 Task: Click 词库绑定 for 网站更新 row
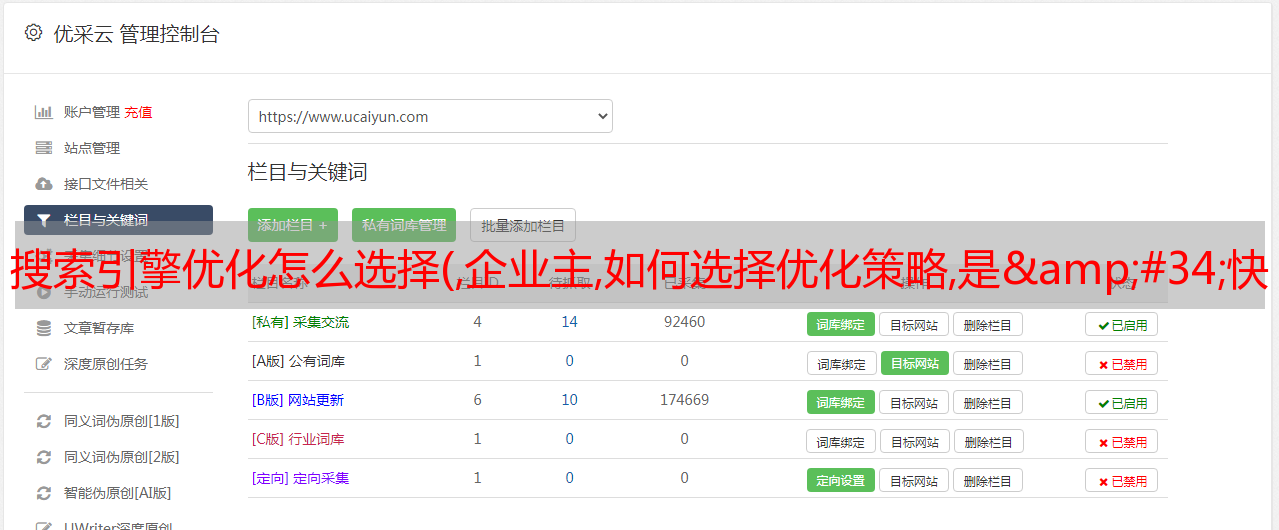[x=841, y=402]
